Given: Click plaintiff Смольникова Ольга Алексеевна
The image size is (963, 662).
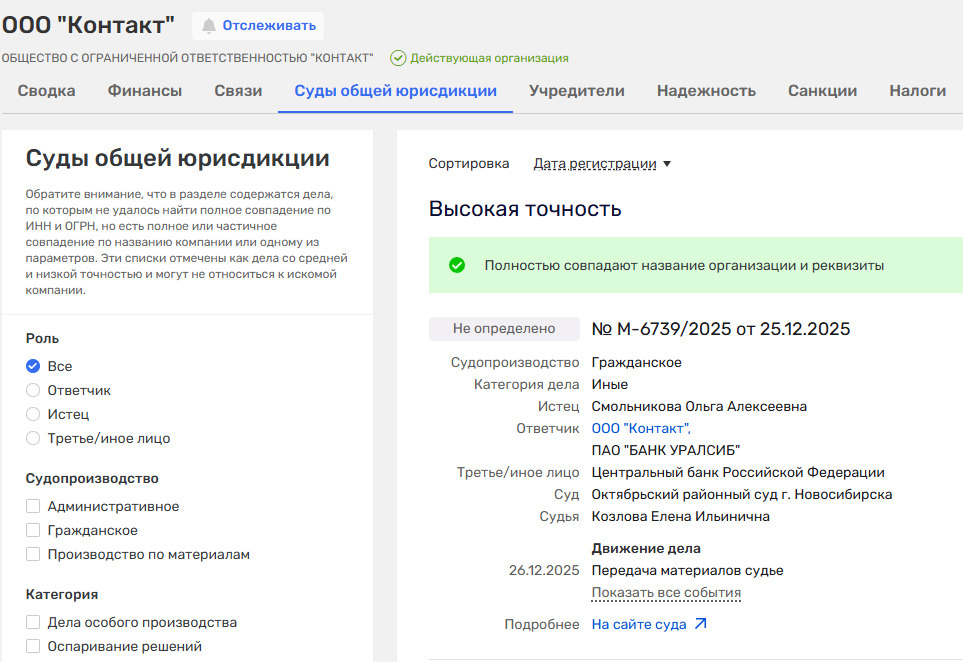Looking at the screenshot, I should (699, 406).
